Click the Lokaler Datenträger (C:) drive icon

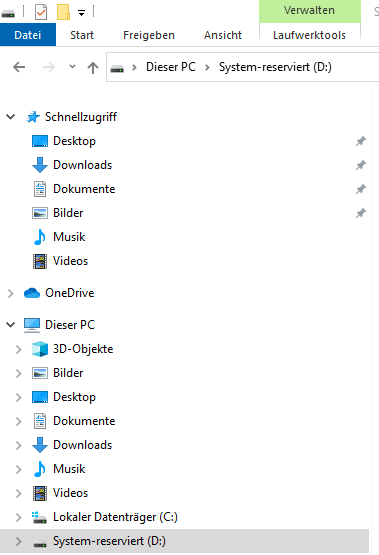click(39, 517)
